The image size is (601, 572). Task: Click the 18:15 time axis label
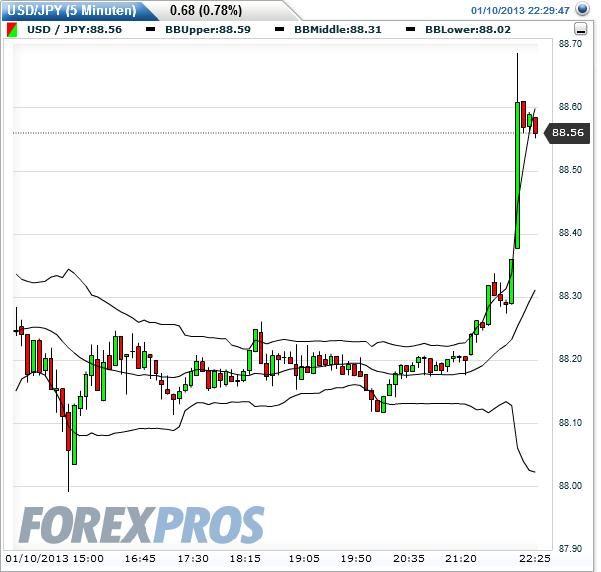[245, 559]
